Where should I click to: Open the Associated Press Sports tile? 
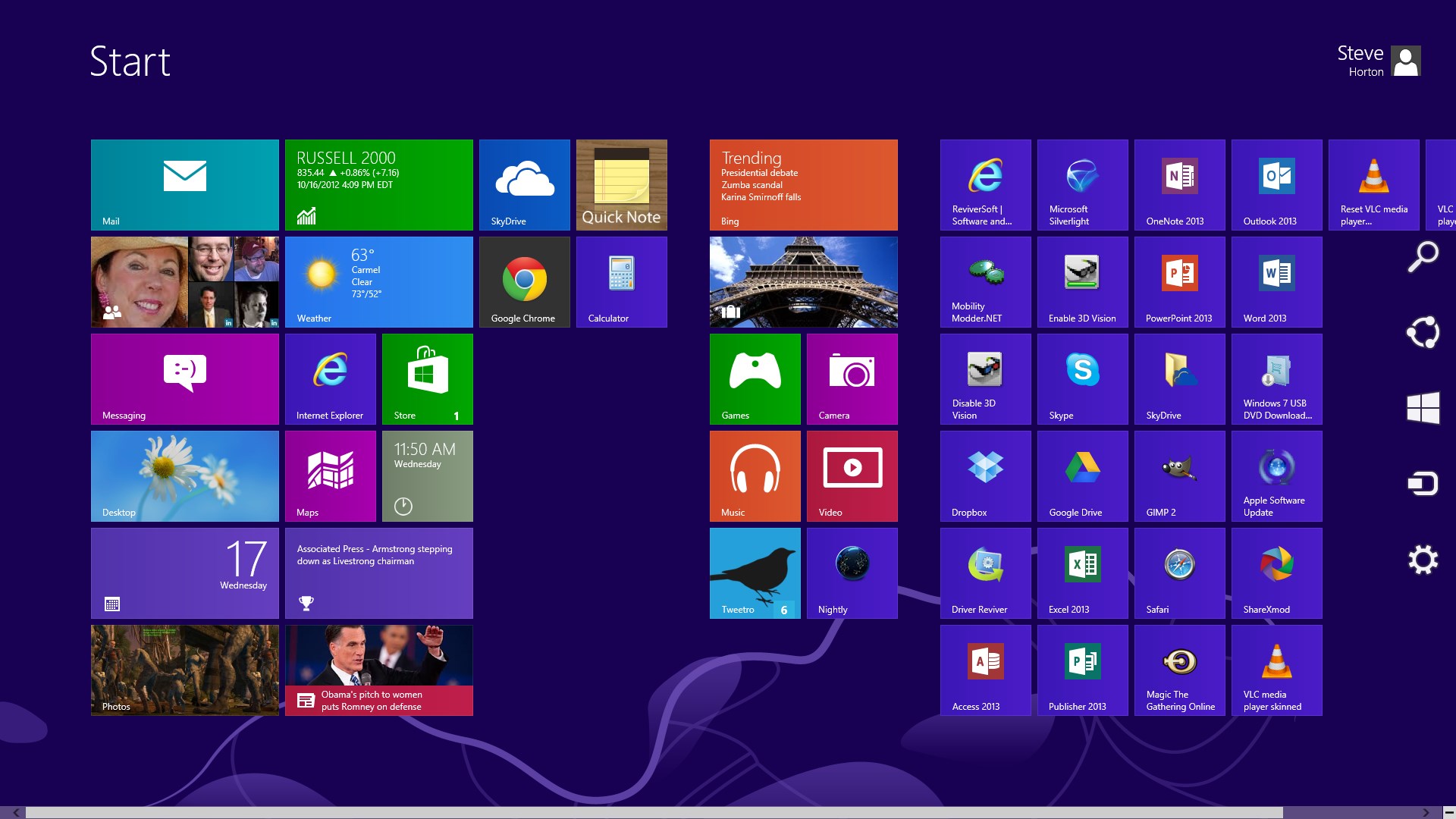pyautogui.click(x=379, y=573)
